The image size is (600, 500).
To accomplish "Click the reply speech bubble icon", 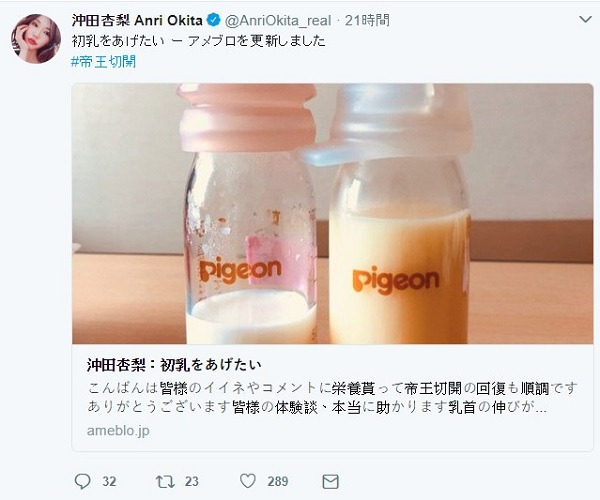I will [82, 481].
